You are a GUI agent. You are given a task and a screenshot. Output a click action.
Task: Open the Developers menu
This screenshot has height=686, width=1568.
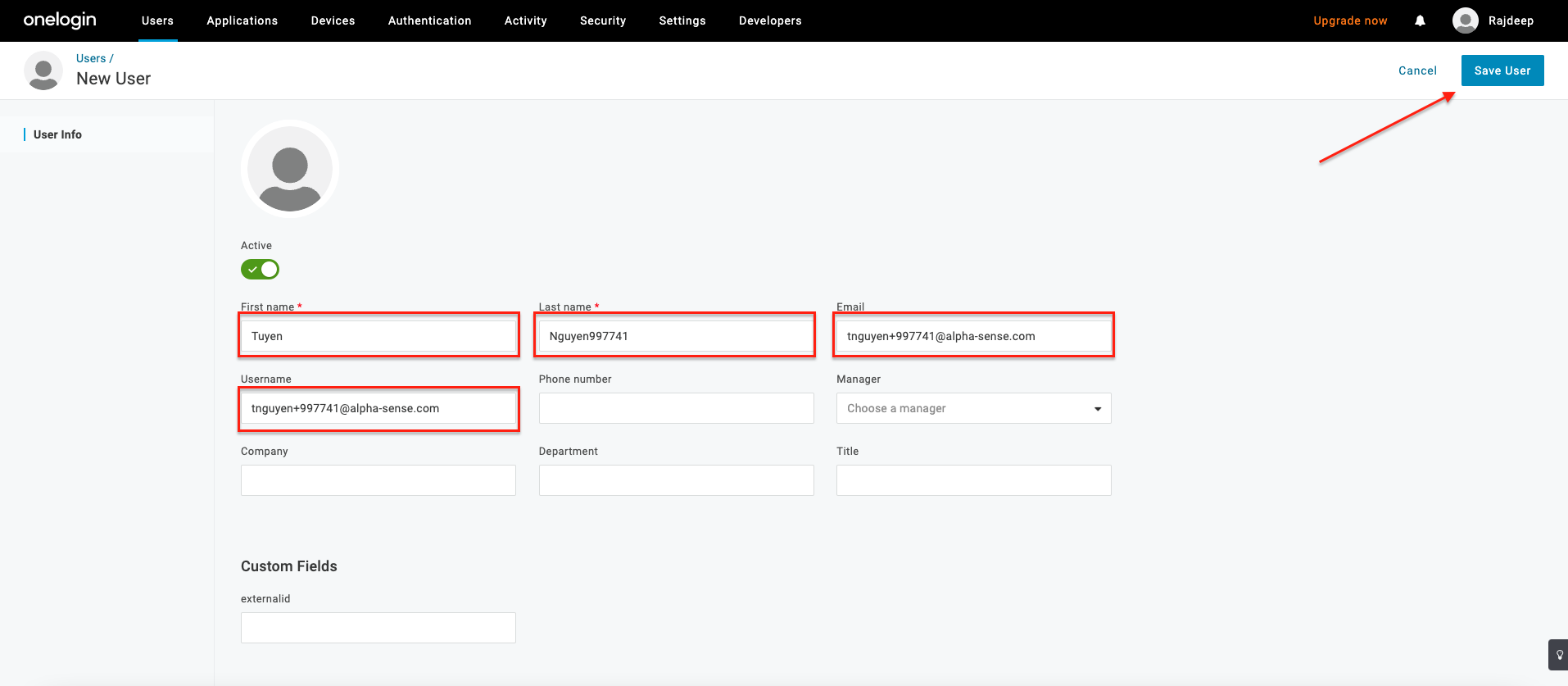click(769, 20)
